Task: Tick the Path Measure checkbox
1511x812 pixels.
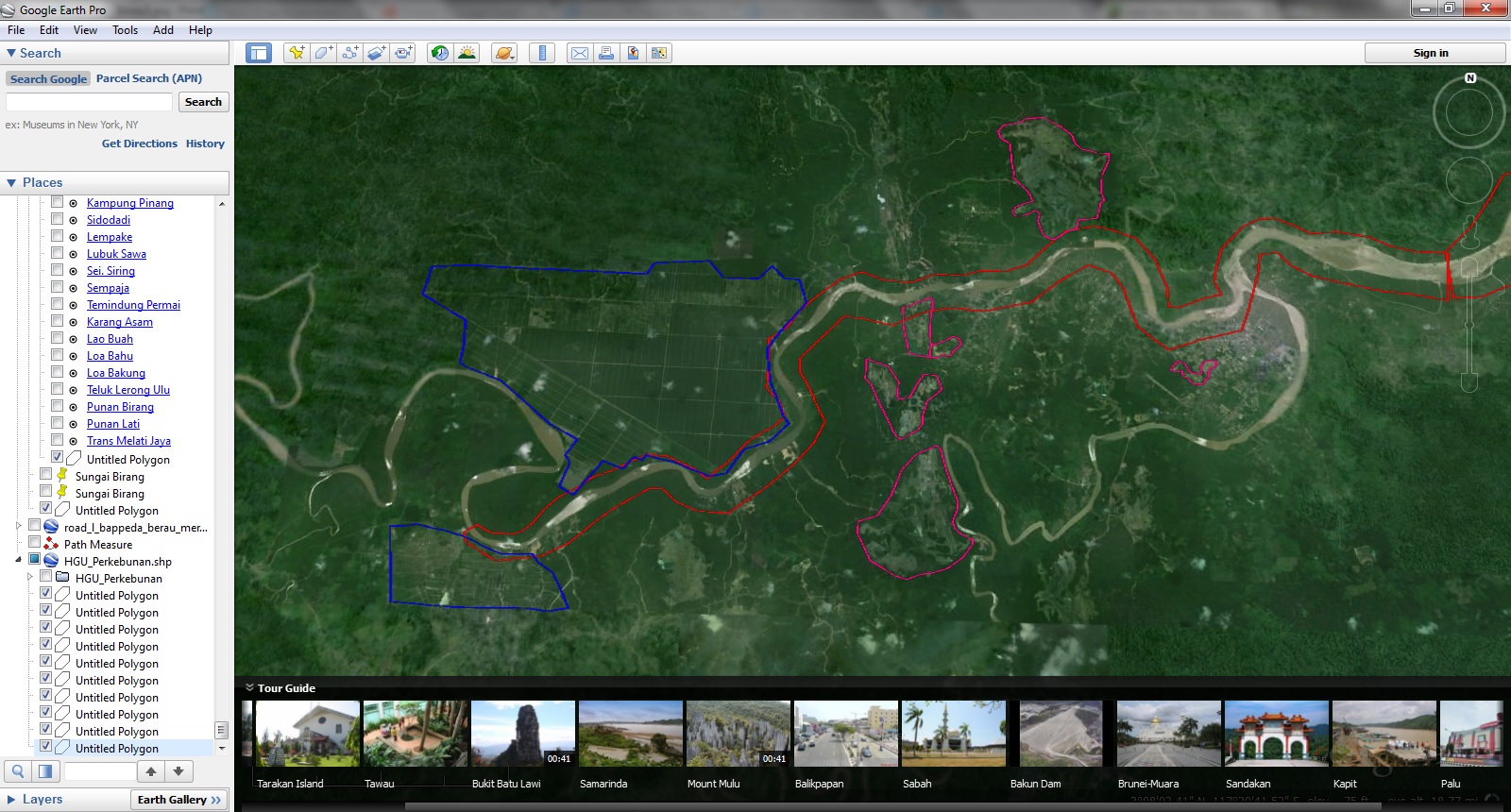Action: 35,543
